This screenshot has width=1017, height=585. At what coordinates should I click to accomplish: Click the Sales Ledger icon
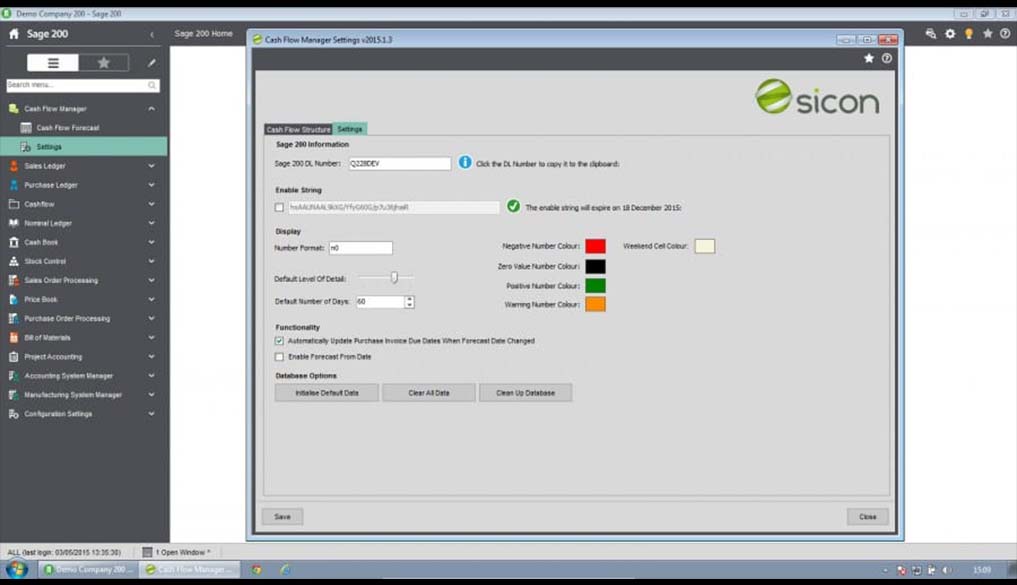coord(14,166)
